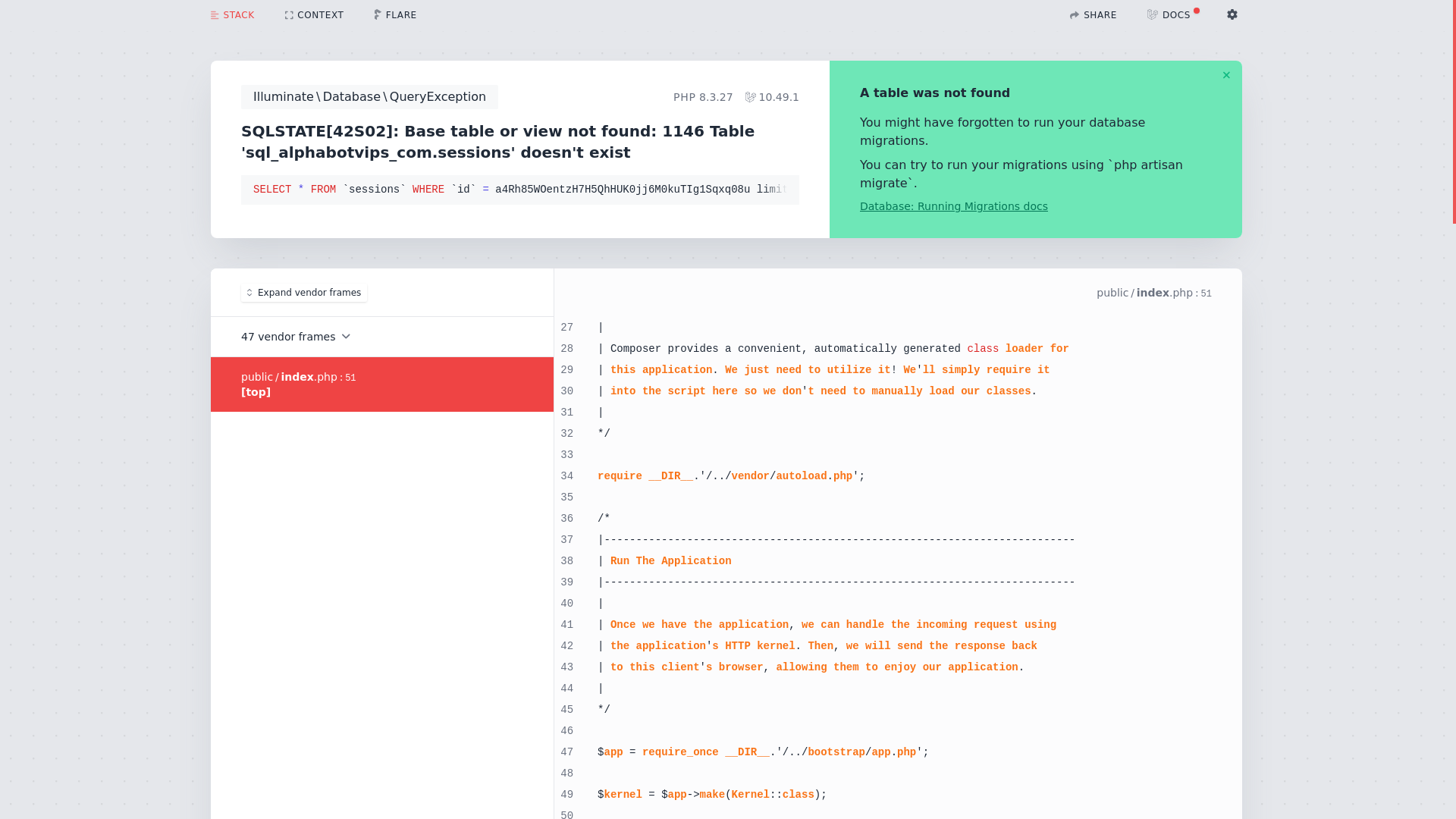Click the Illuminate\Database\QueryException class label
Image resolution: width=1456 pixels, height=819 pixels.
(369, 97)
